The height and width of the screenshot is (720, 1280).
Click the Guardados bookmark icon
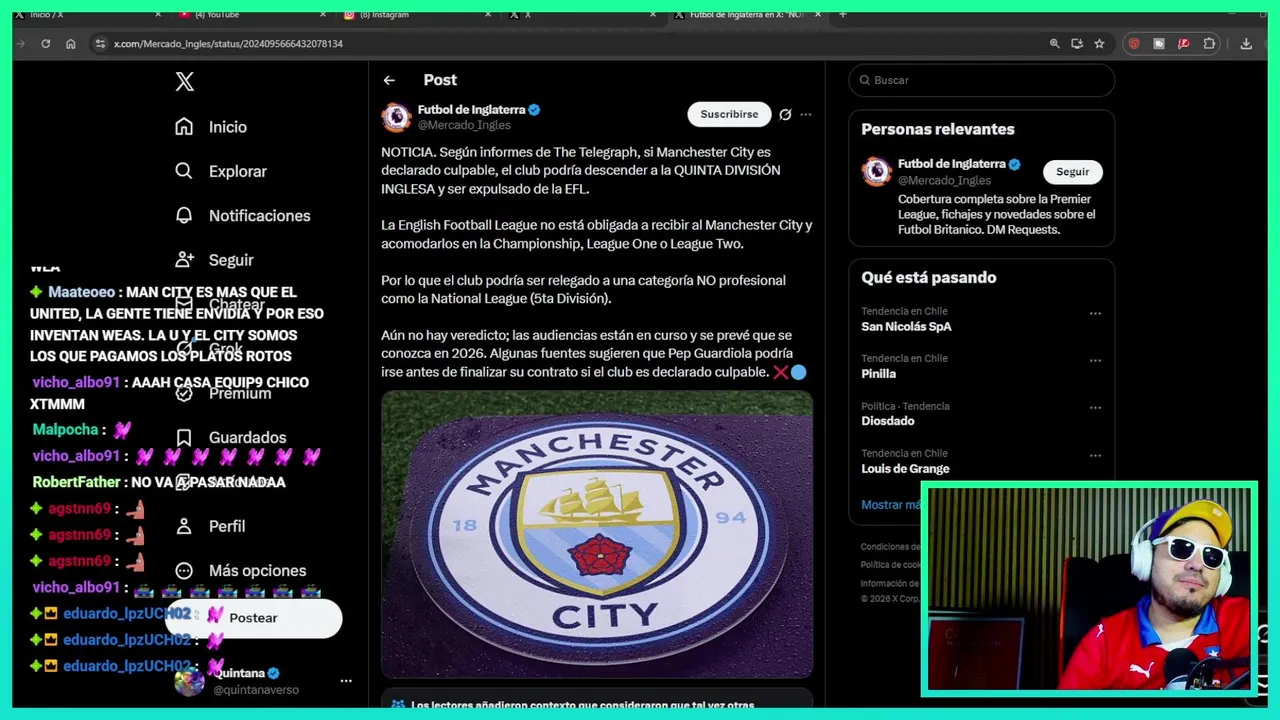pos(184,437)
